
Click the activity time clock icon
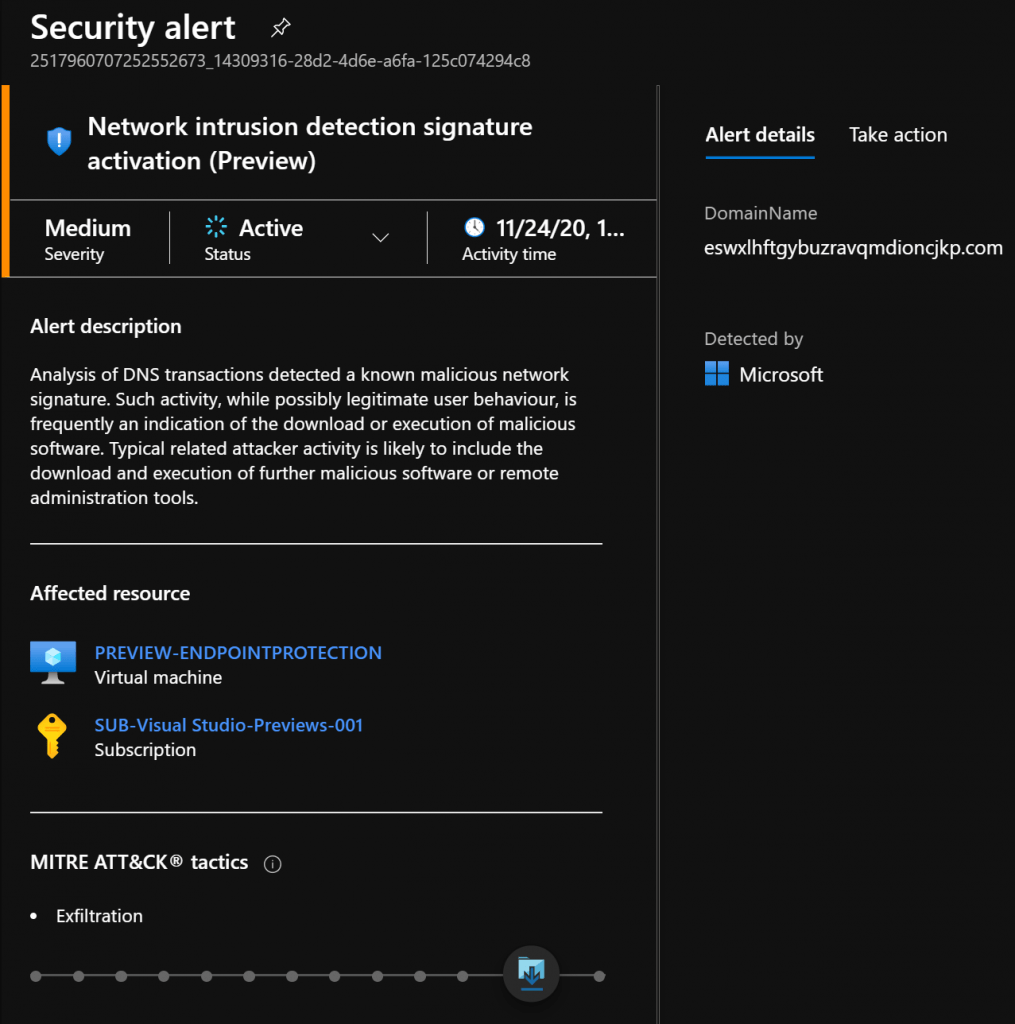(x=475, y=227)
